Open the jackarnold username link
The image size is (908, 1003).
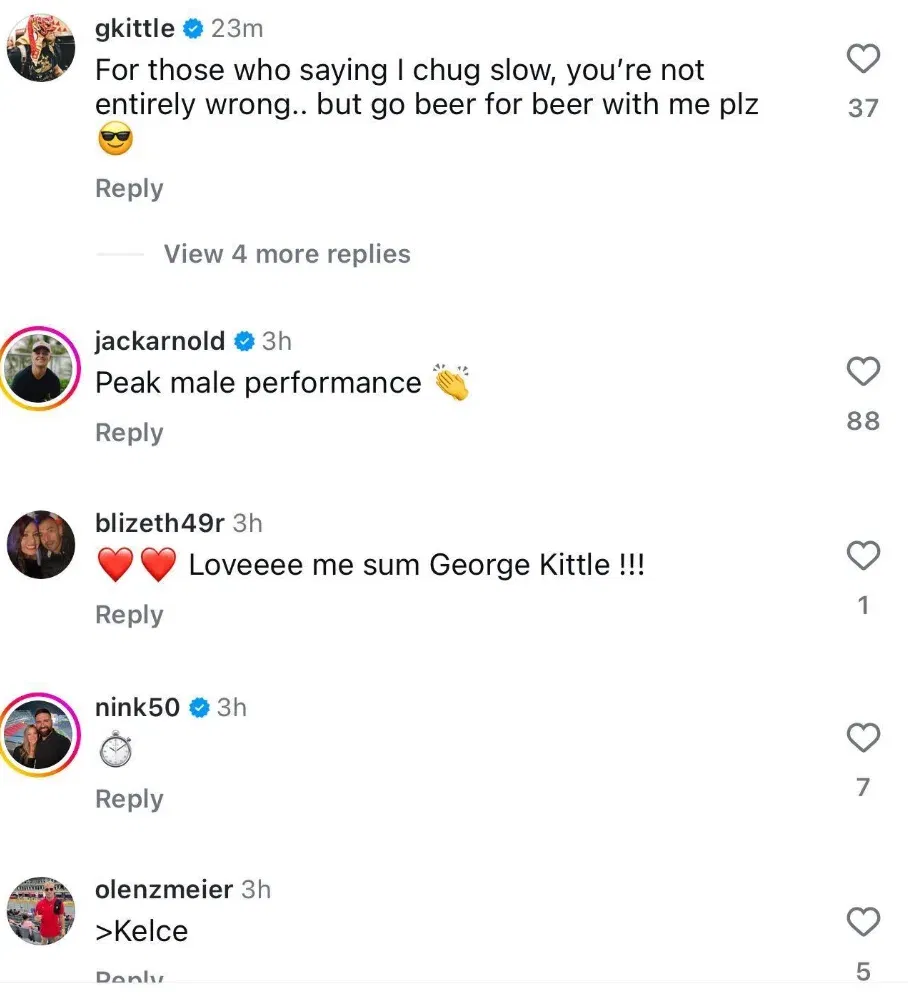pyautogui.click(x=160, y=341)
